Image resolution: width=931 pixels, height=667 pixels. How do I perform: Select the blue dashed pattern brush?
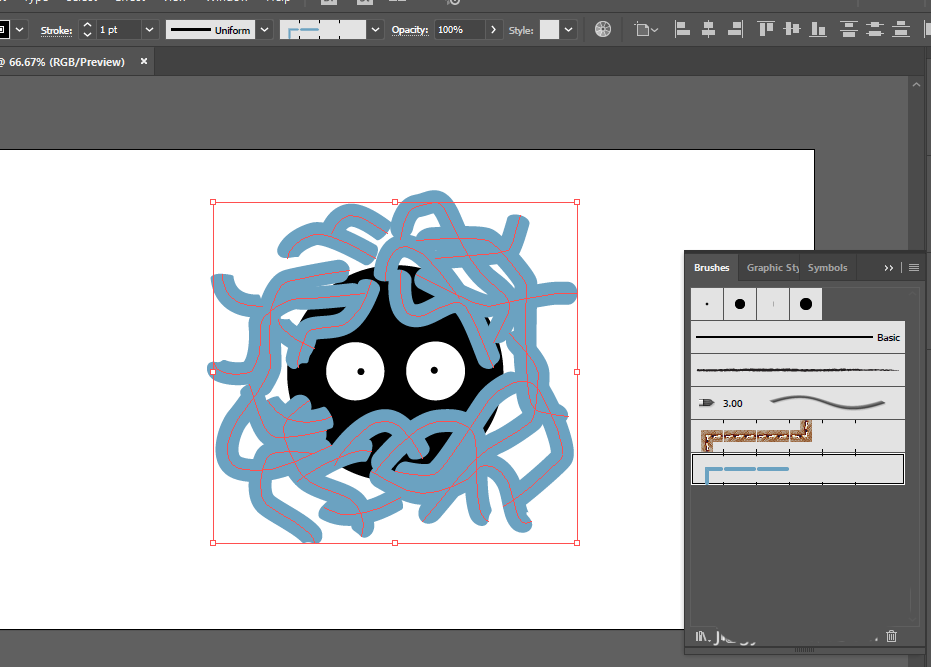tap(798, 469)
